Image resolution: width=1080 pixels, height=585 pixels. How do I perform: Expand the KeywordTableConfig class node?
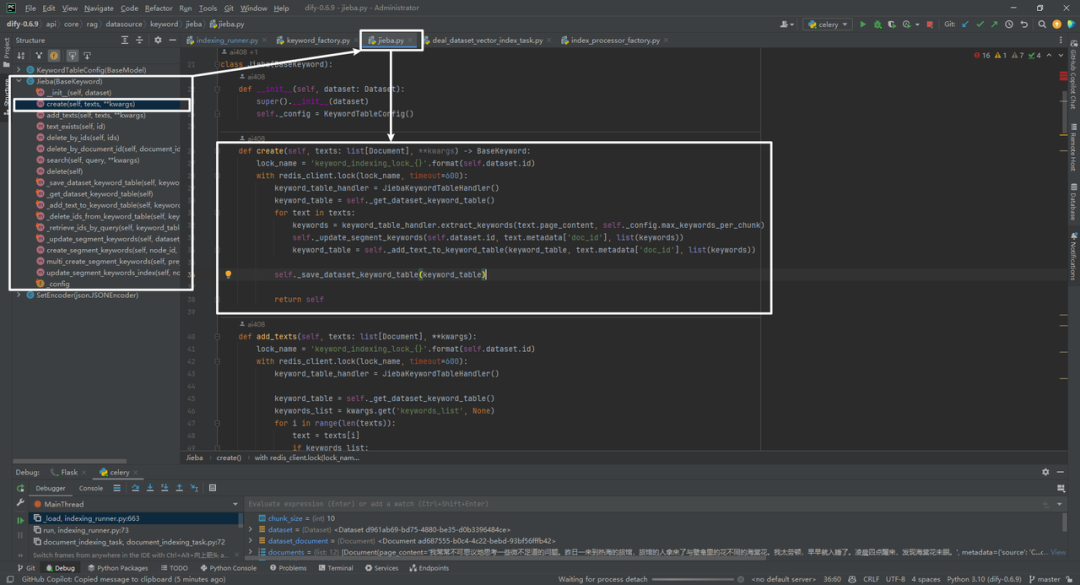(19, 70)
